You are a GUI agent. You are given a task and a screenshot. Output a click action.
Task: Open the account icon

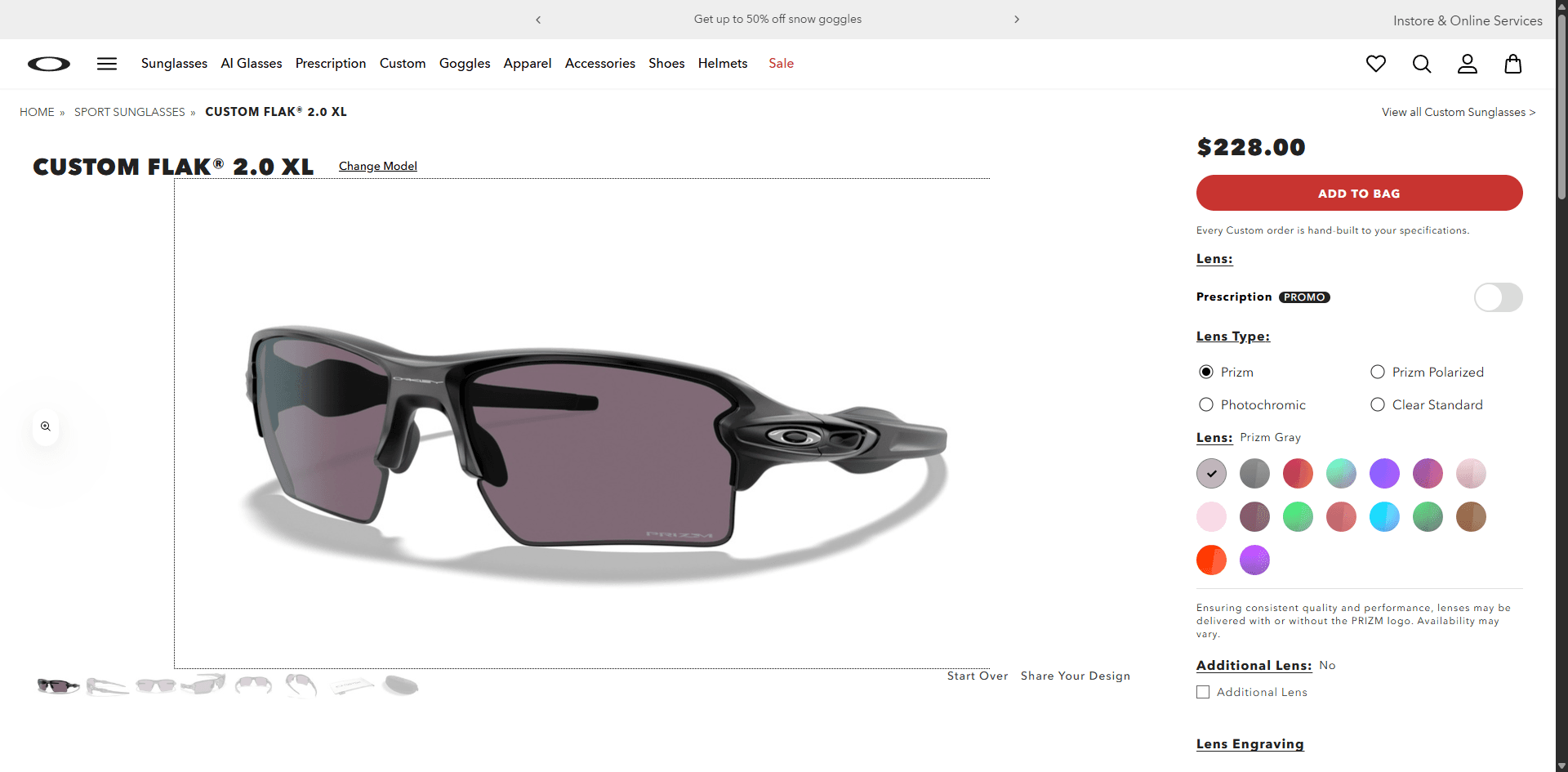coord(1468,64)
